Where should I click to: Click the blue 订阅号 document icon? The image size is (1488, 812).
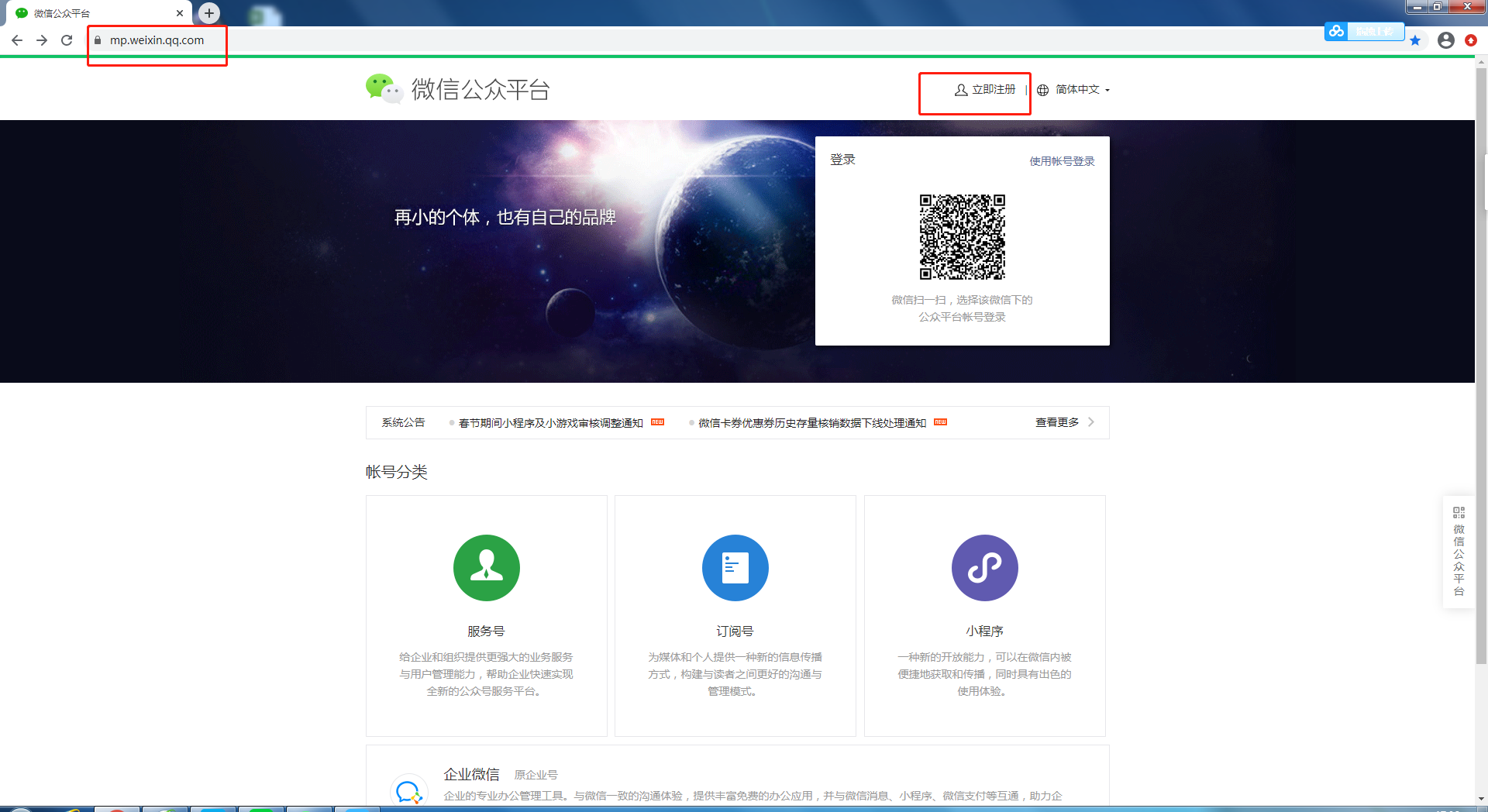point(735,568)
